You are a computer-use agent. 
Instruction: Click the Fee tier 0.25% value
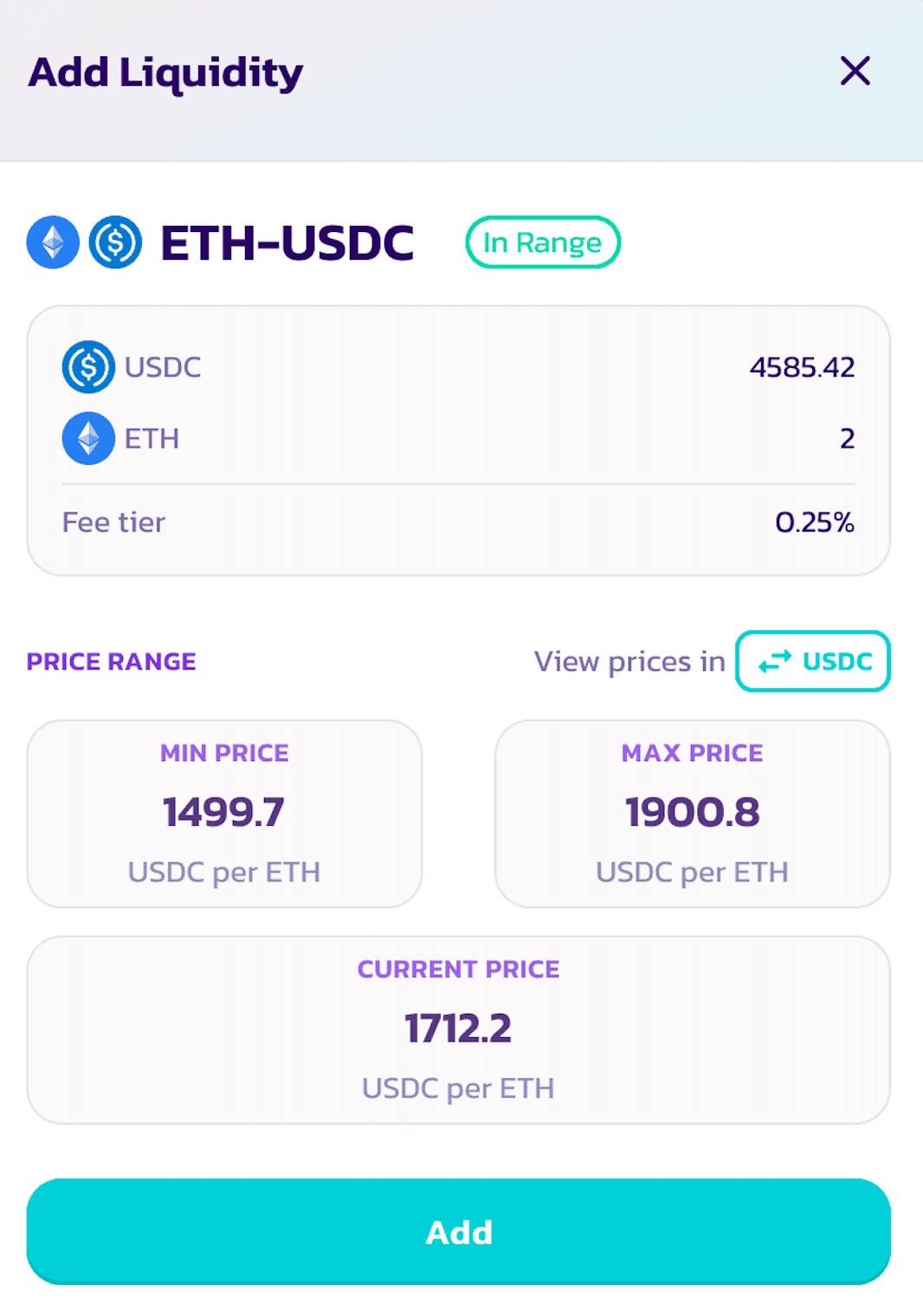[x=814, y=522]
